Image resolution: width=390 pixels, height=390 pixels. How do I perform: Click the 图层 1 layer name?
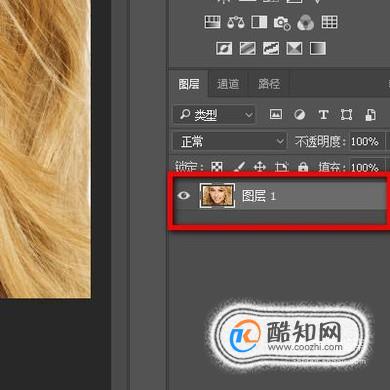tap(259, 196)
